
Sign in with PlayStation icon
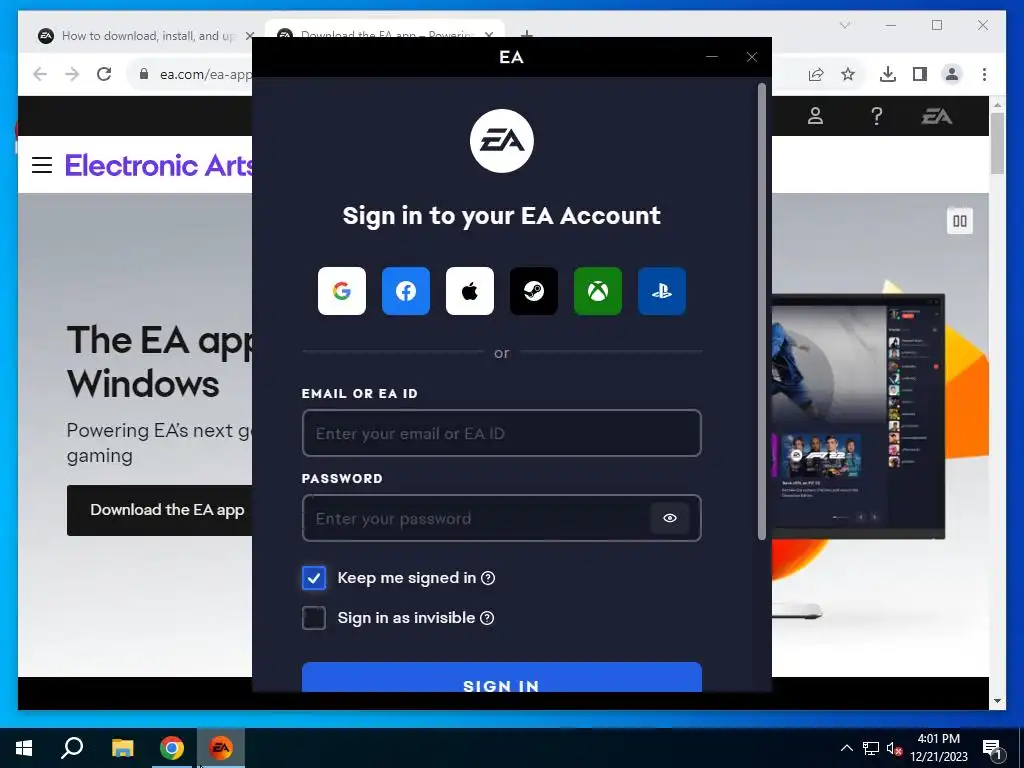[x=662, y=291]
